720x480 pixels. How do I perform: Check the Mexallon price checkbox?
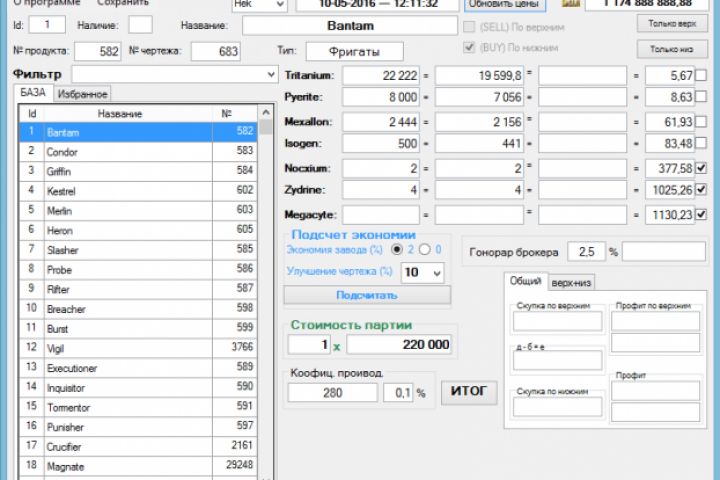[x=701, y=122]
